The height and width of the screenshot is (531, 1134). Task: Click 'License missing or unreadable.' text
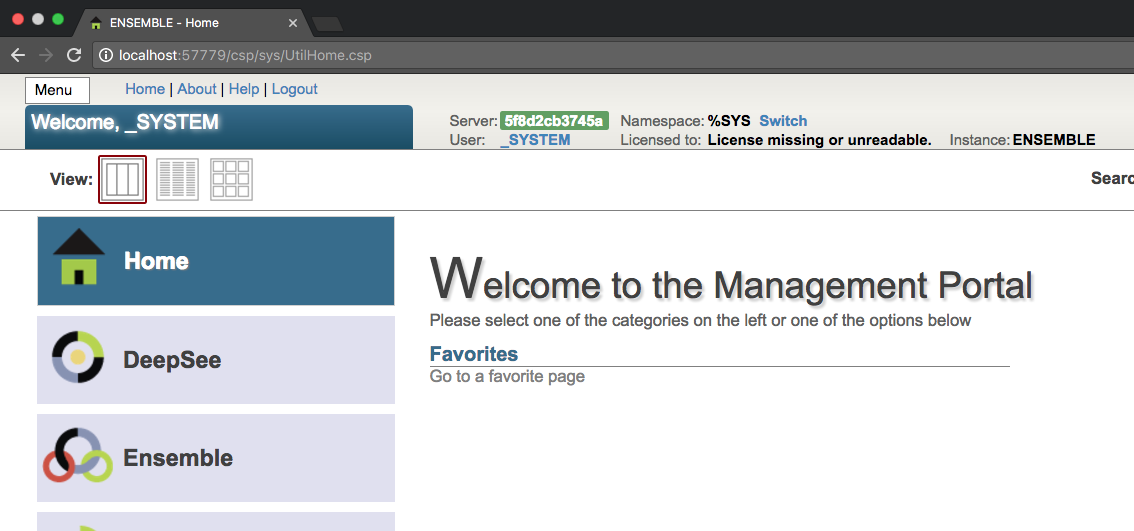(x=819, y=140)
